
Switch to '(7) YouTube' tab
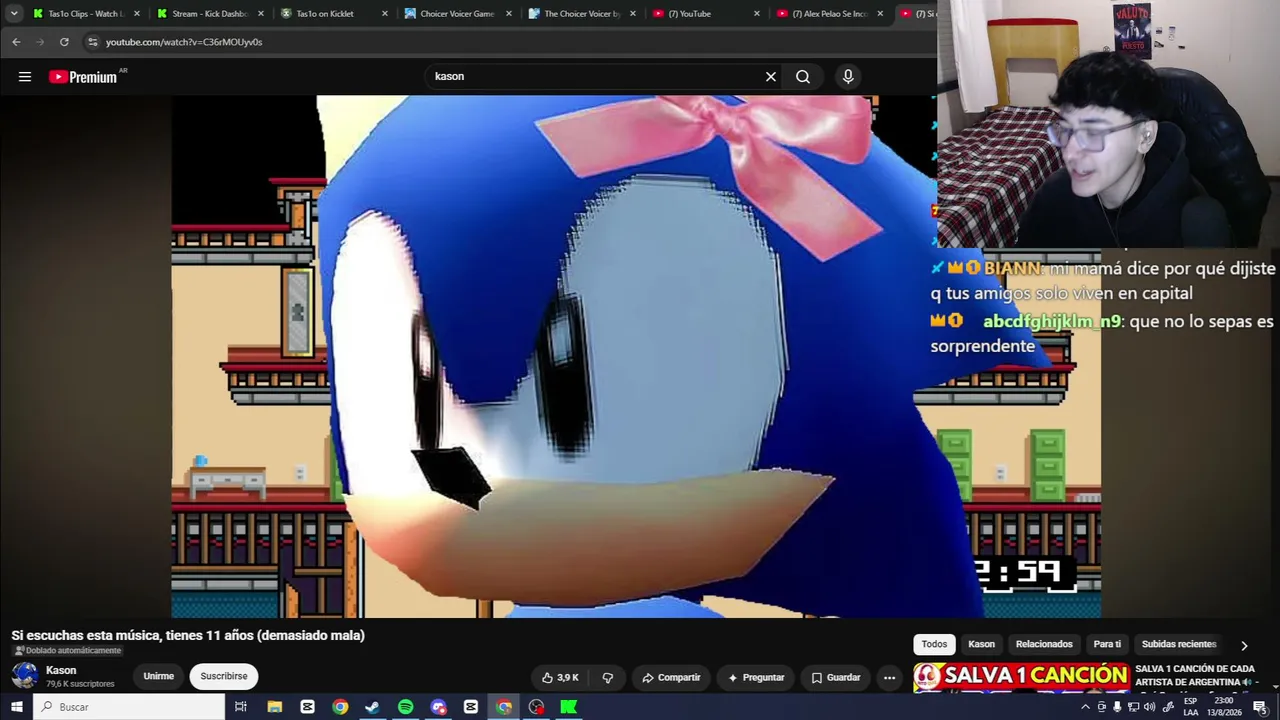(705, 14)
